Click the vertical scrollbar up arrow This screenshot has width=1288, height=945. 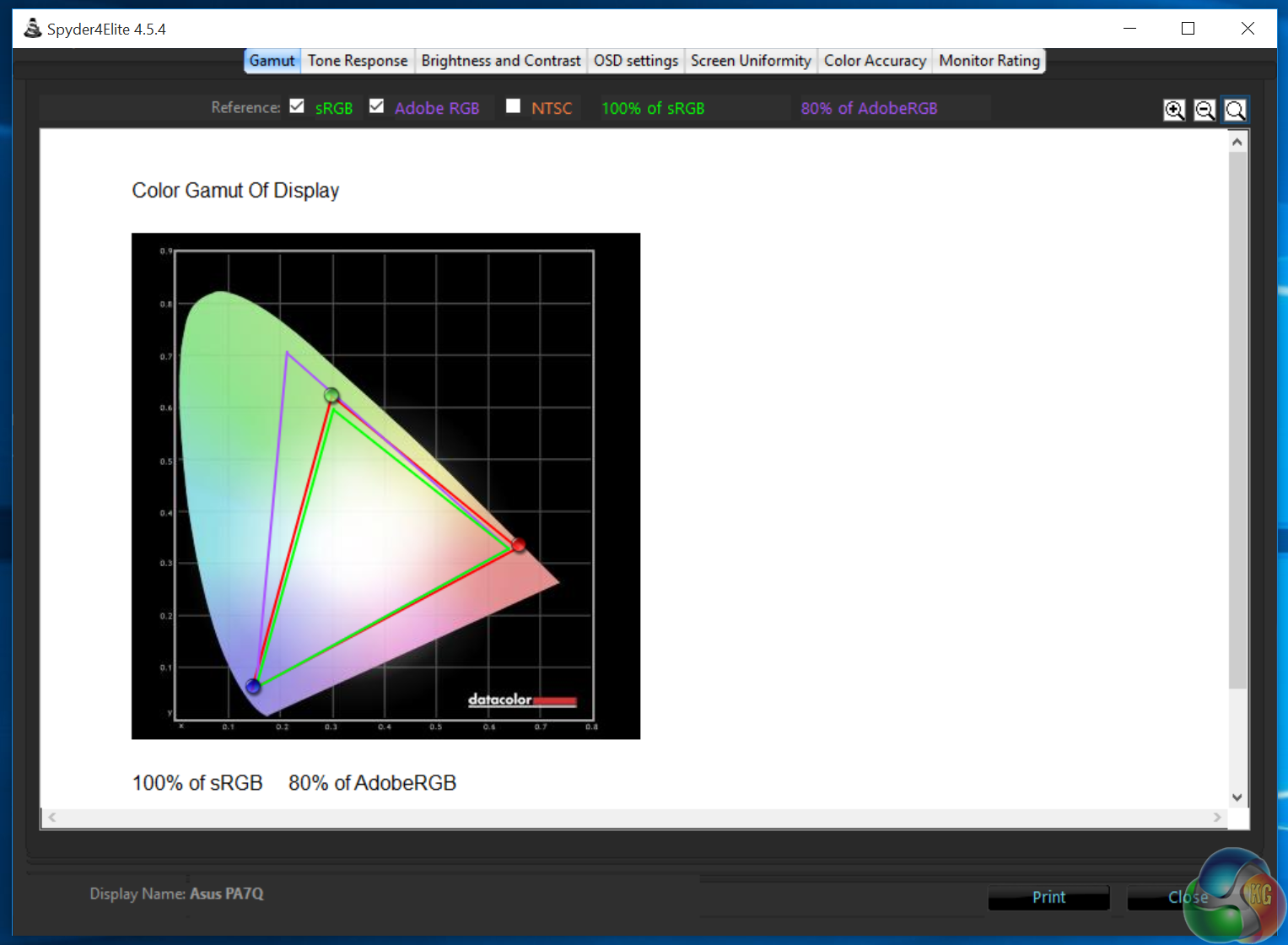click(1237, 142)
